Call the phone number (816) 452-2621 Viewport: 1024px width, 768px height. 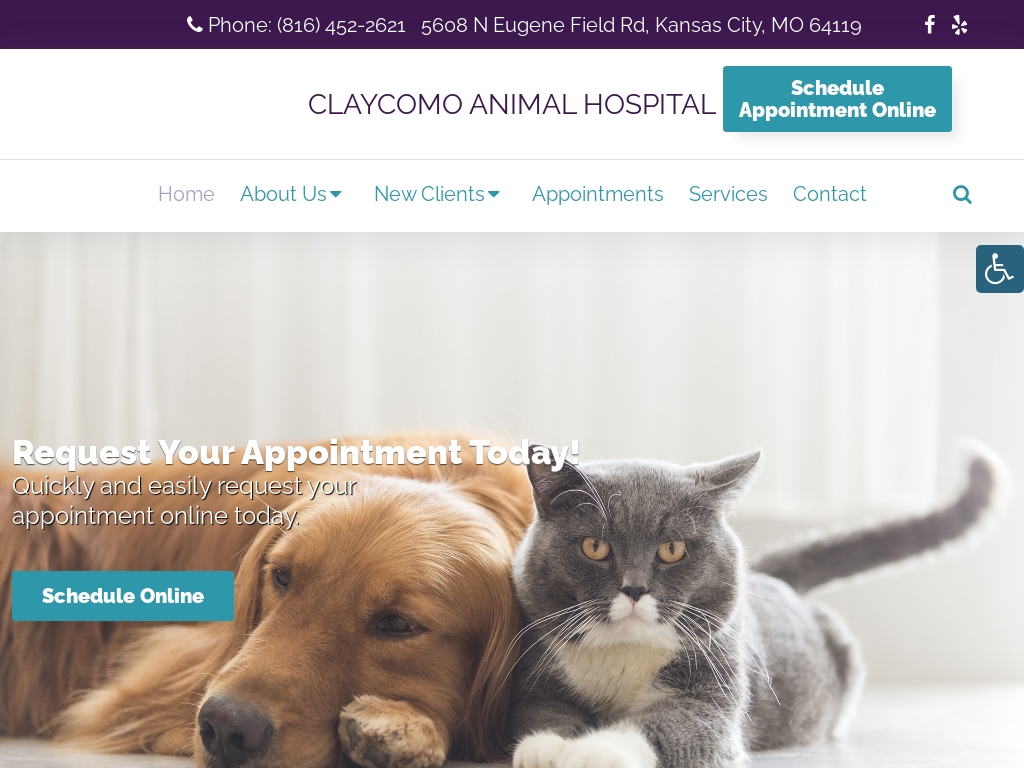tap(341, 25)
